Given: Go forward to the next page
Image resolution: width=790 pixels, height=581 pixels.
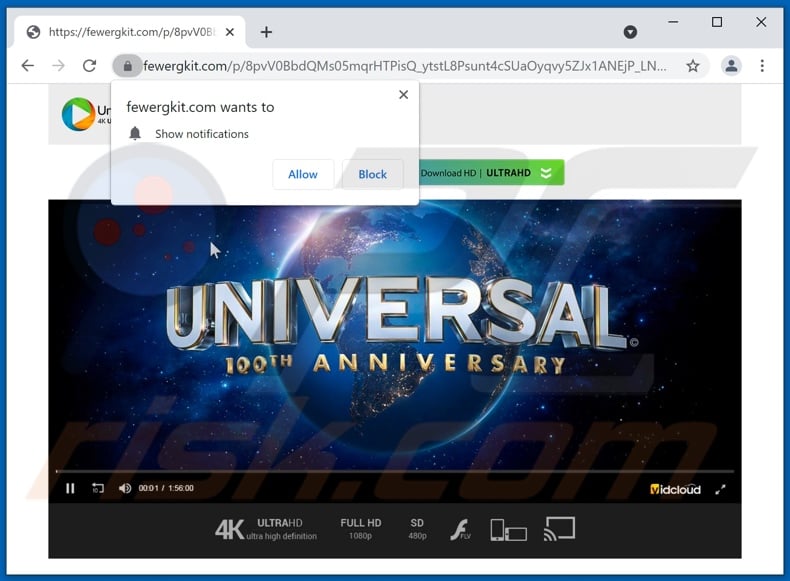Looking at the screenshot, I should pos(59,66).
